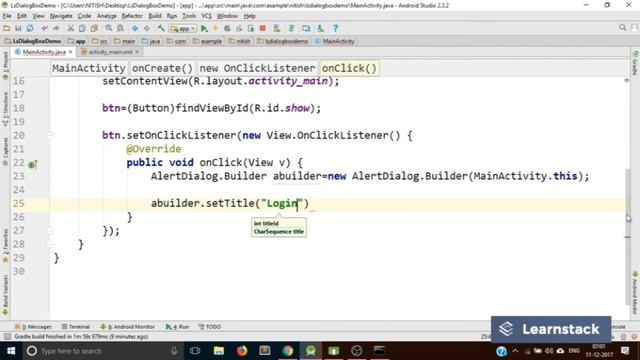Click the Windows Start button
The width and height of the screenshot is (640, 360).
pos(11,351)
